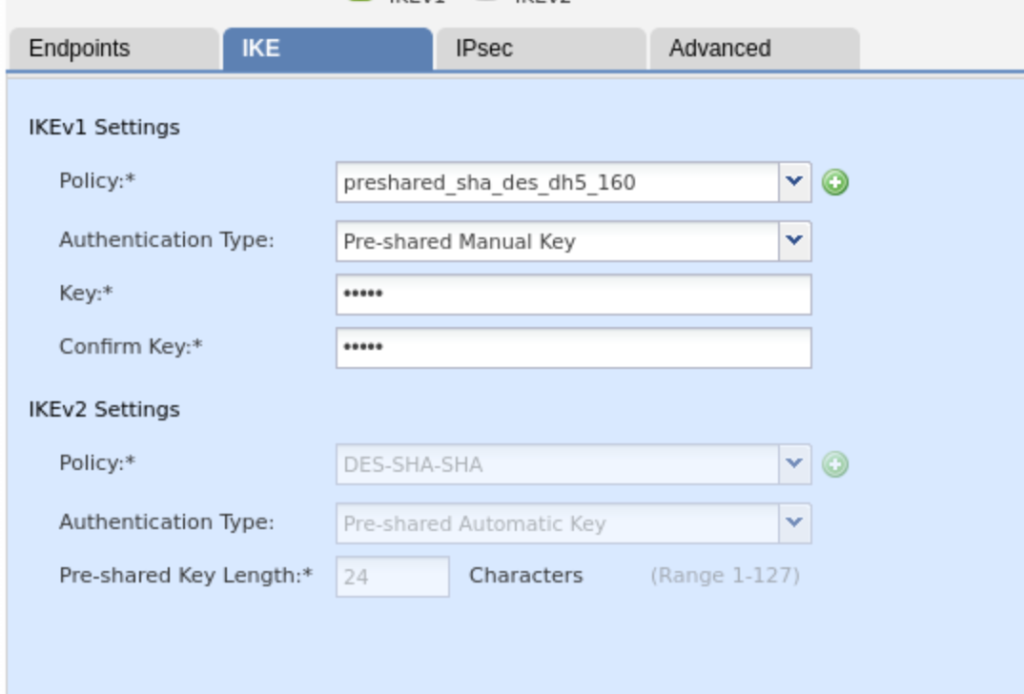
Task: Click the Pre-shared Automatic Key selection box
Action: [557, 523]
